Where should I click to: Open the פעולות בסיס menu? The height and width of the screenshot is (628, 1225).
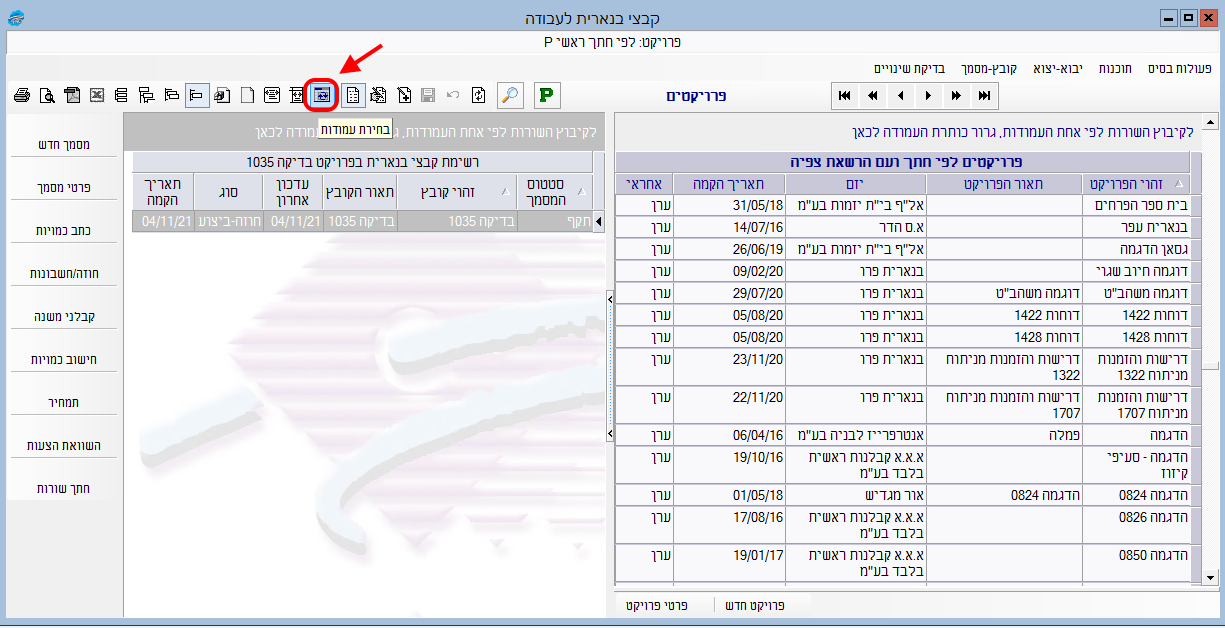coord(1178,68)
